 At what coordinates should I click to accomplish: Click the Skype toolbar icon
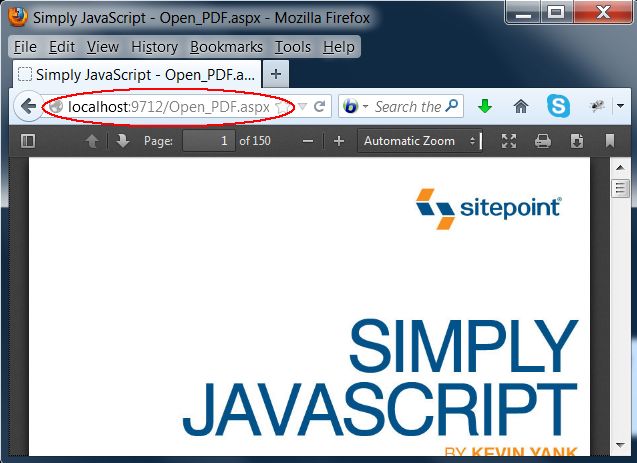point(558,106)
